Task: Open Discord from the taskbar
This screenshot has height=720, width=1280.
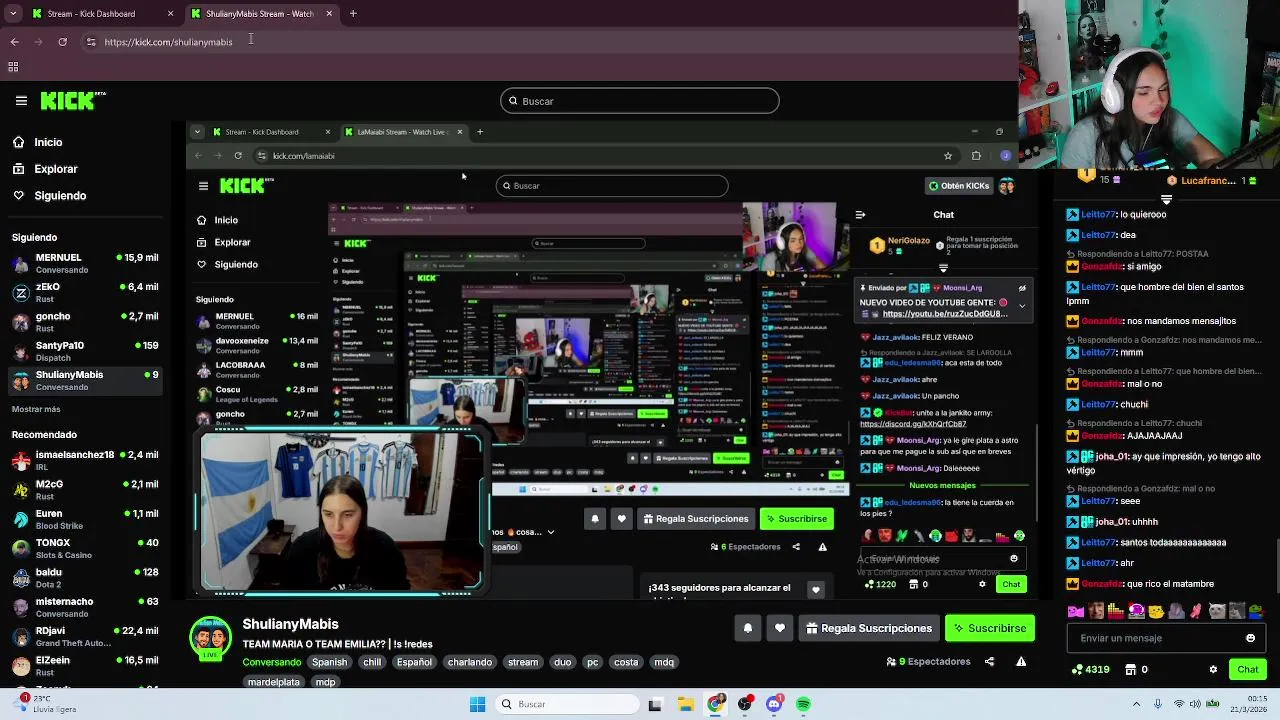Action: (x=774, y=704)
